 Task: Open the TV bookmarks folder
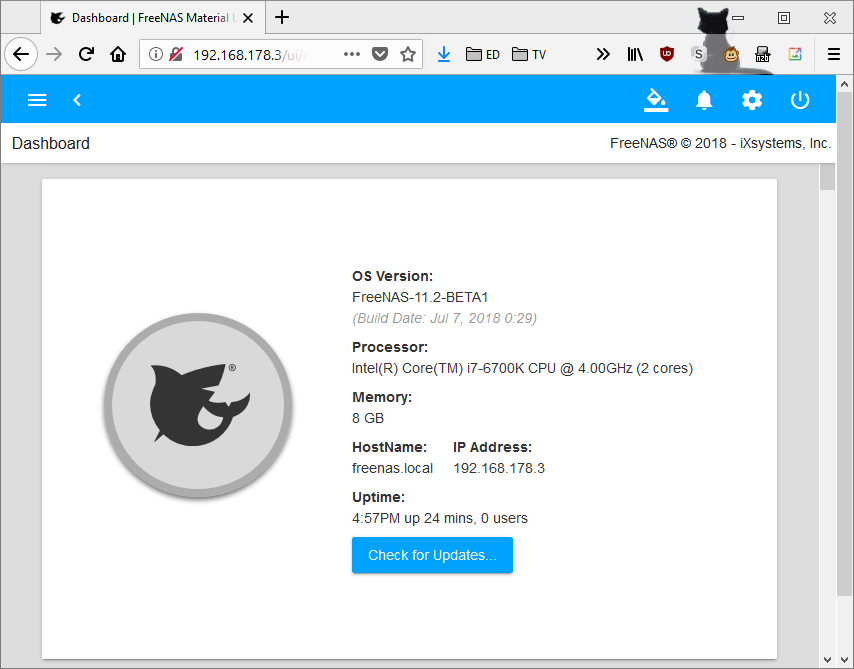click(529, 54)
